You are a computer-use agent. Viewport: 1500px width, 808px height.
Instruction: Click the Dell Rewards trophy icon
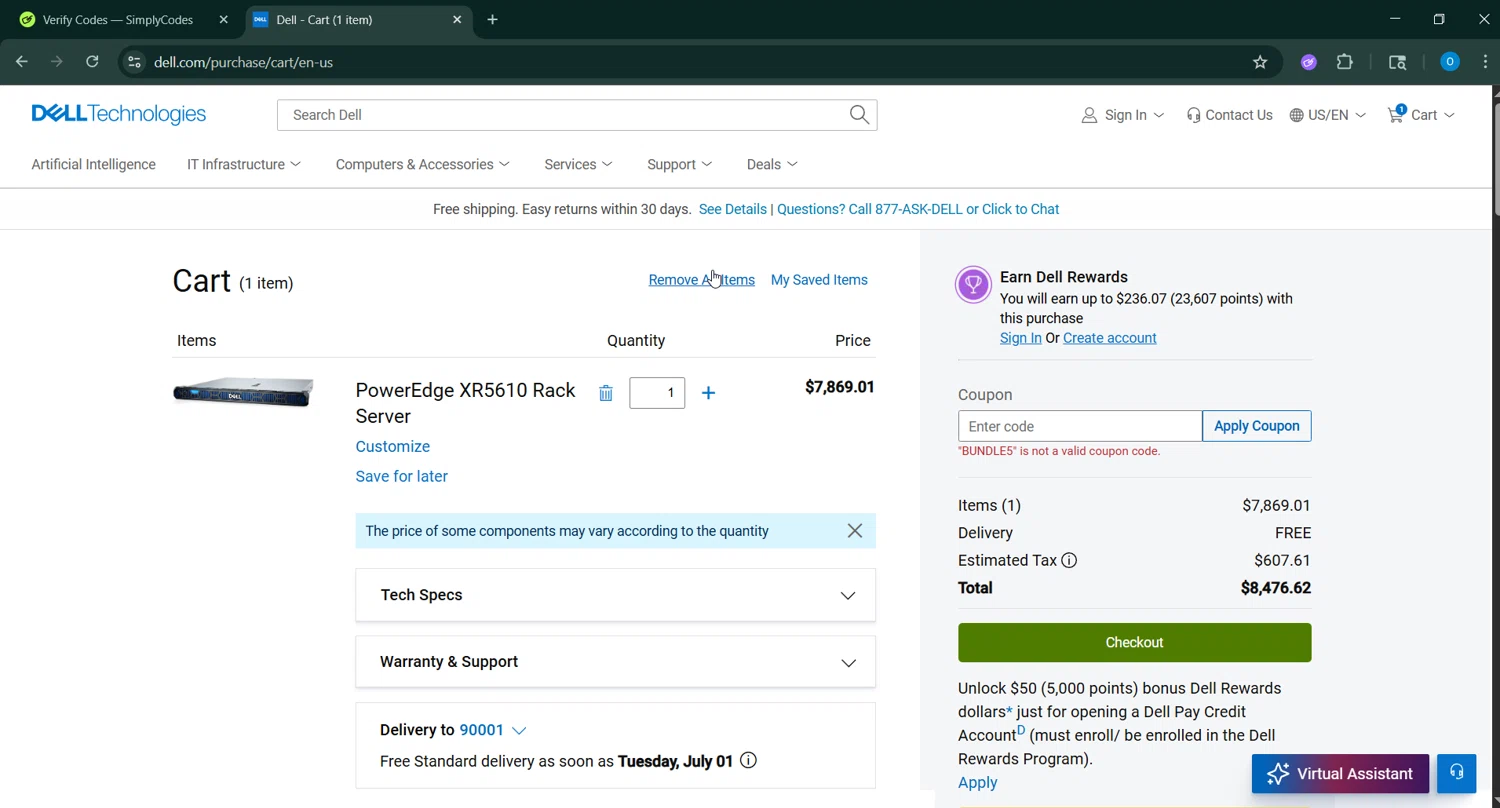973,284
